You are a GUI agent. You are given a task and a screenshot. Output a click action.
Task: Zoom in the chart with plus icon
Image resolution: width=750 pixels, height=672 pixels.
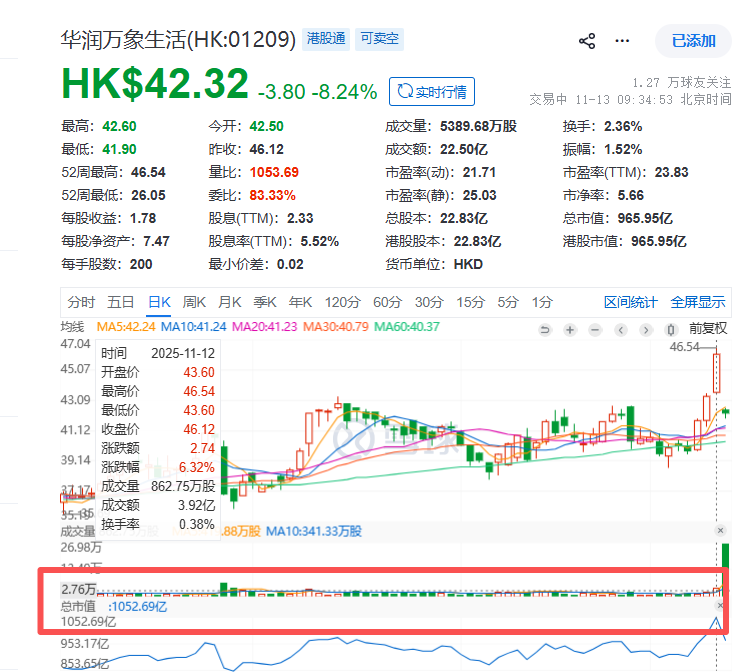coord(570,329)
